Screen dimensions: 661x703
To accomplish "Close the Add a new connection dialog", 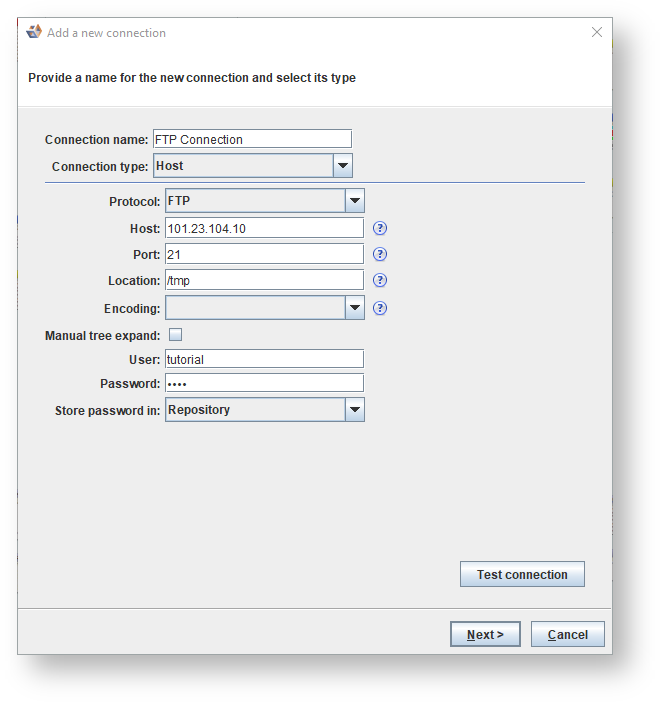I will (597, 32).
